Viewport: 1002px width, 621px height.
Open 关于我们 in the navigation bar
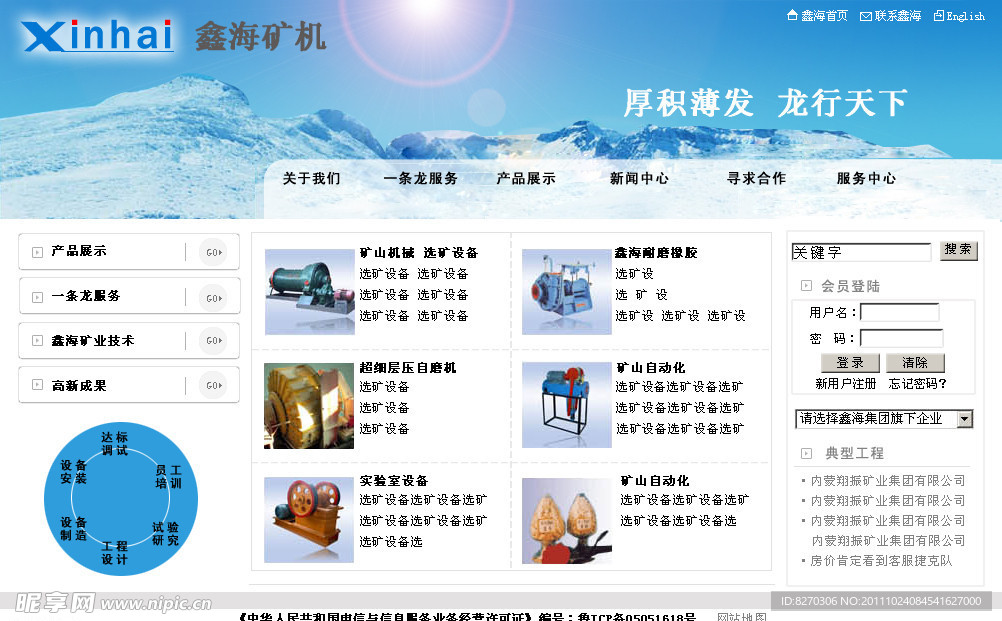(311, 178)
